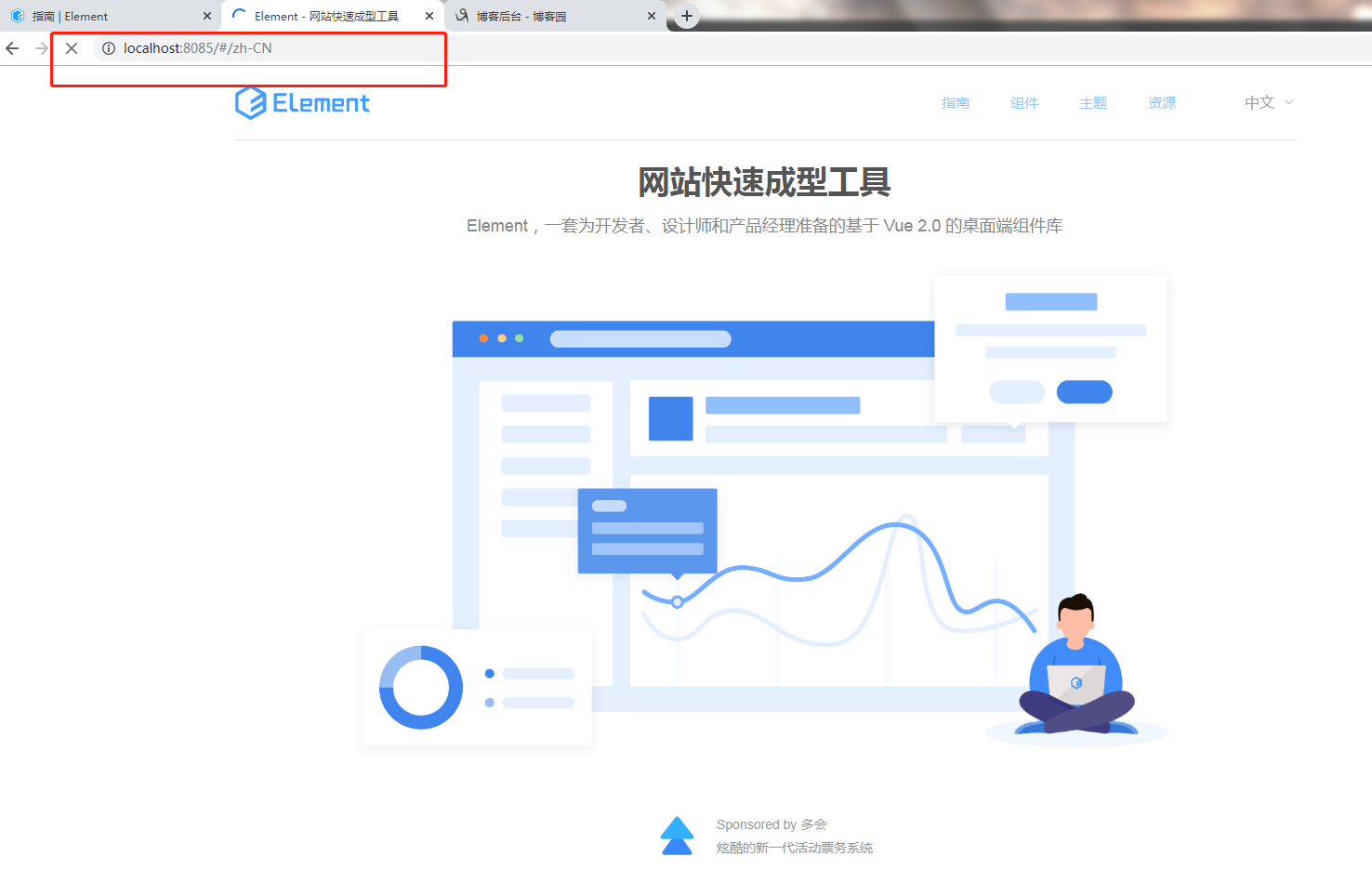The width and height of the screenshot is (1372, 896).
Task: Click the Element logo
Action: (302, 103)
